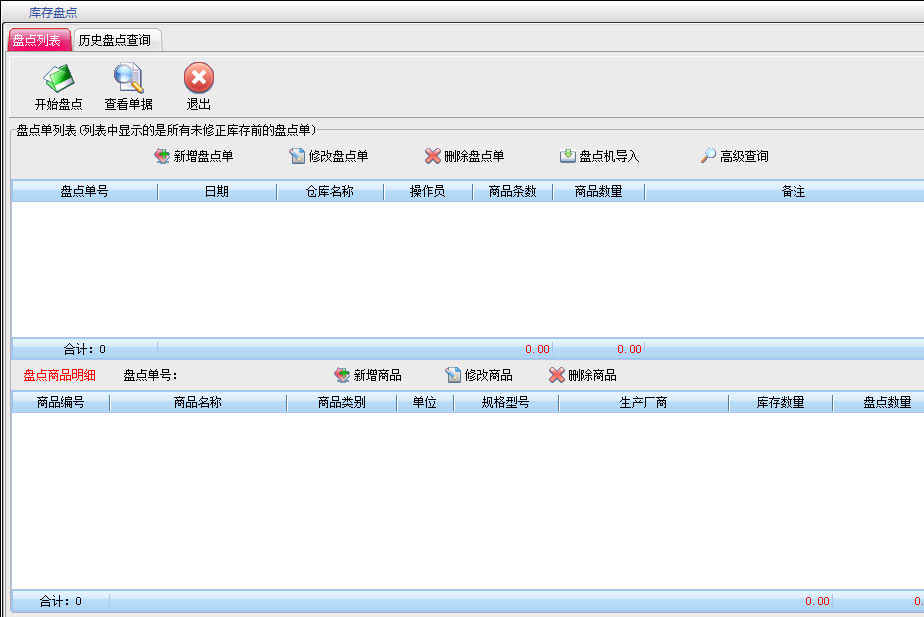Image resolution: width=924 pixels, height=617 pixels.
Task: Click 新增商品 to add product
Action: (x=368, y=375)
